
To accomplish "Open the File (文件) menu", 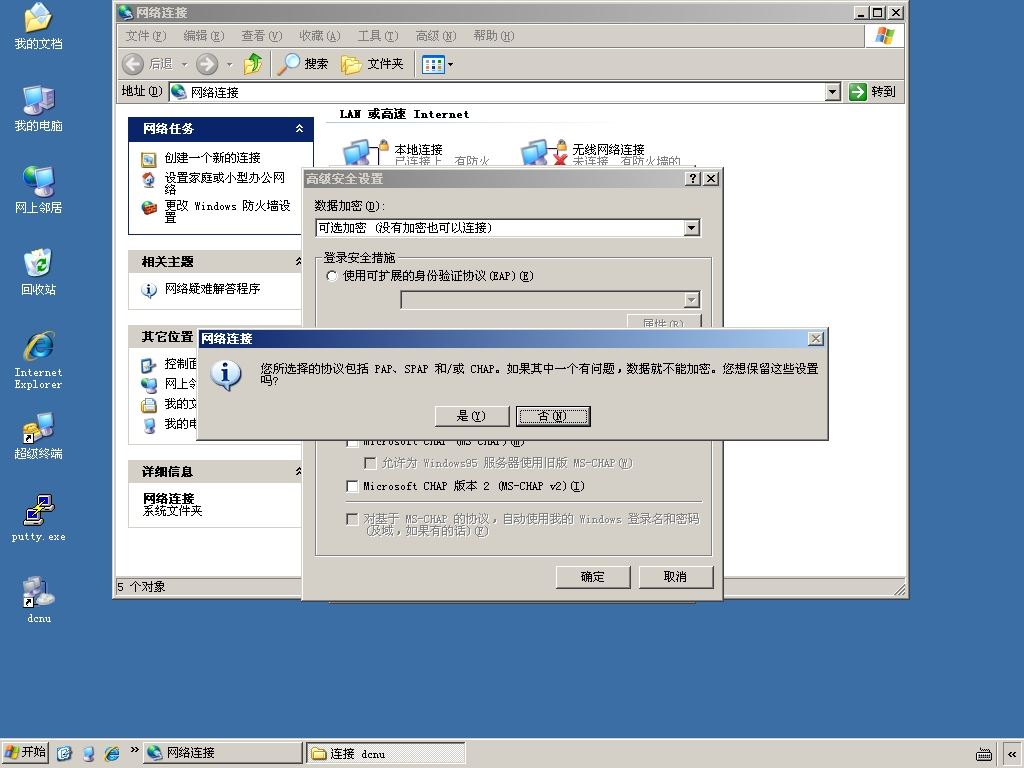I will pos(146,36).
